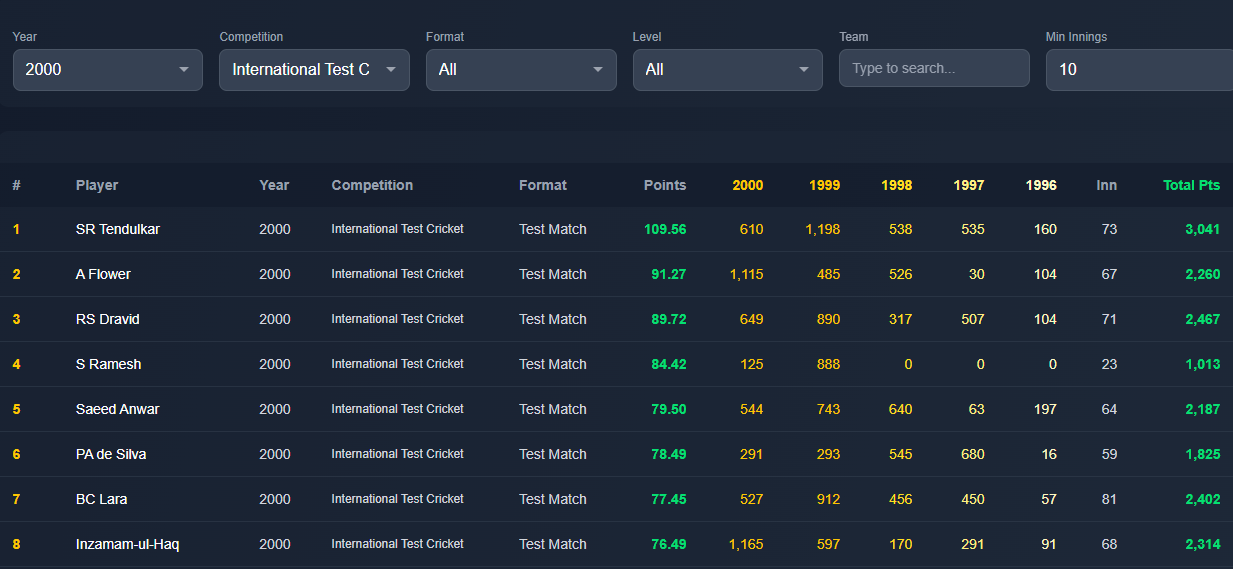Click the Player column header
The image size is (1233, 569).
click(x=97, y=185)
